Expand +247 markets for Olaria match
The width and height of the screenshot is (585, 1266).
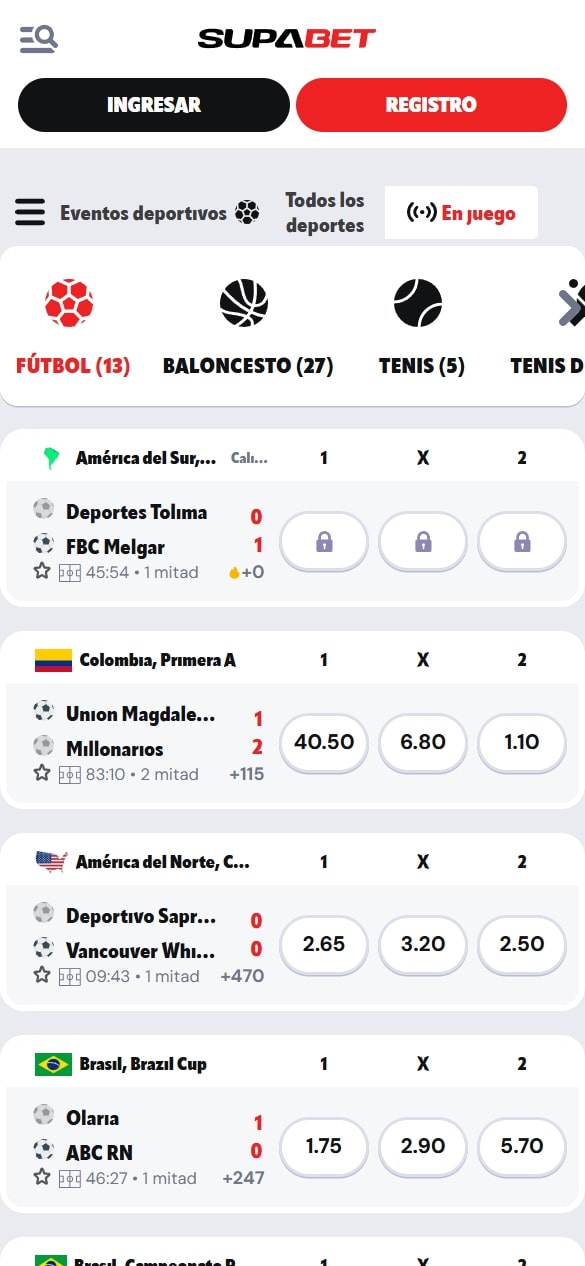click(244, 1178)
